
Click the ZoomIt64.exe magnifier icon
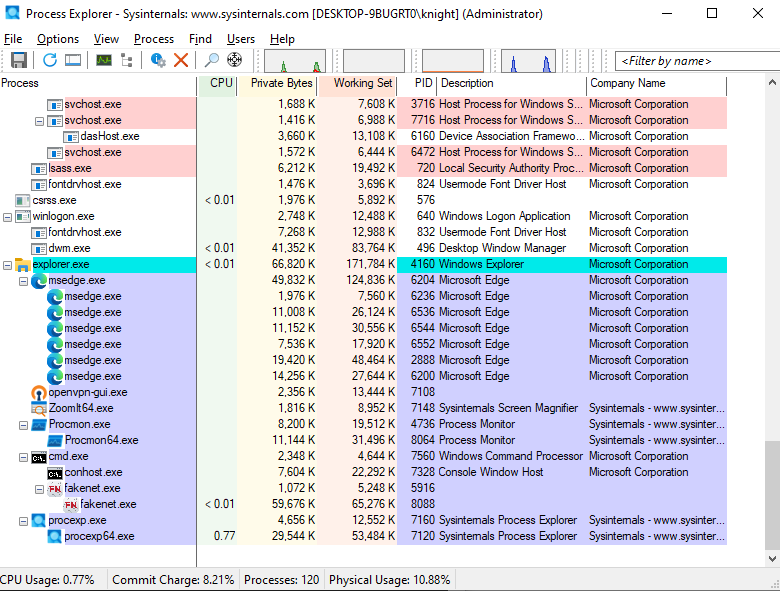39,408
